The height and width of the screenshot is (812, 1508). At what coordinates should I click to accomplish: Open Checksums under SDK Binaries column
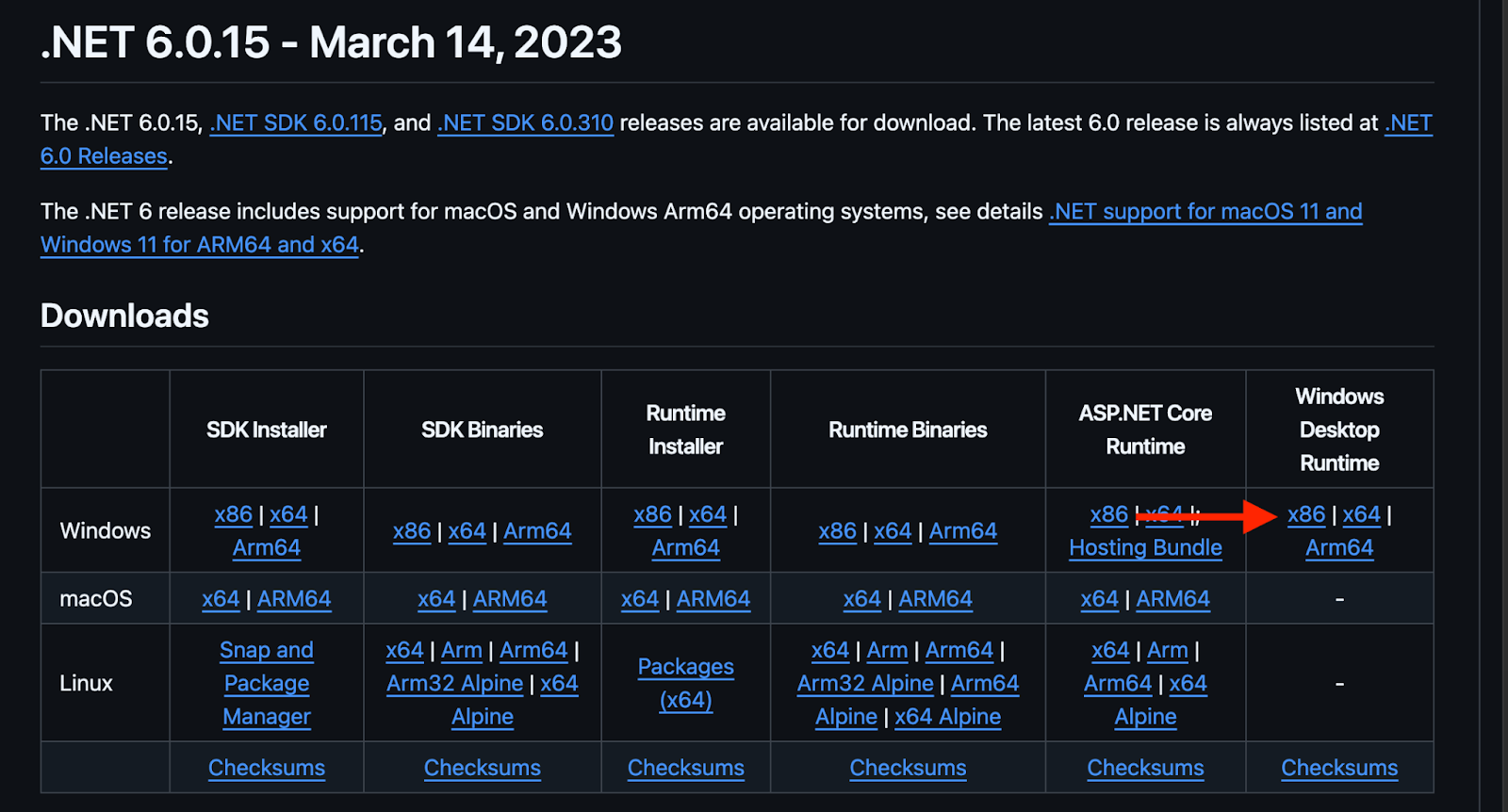[x=483, y=768]
